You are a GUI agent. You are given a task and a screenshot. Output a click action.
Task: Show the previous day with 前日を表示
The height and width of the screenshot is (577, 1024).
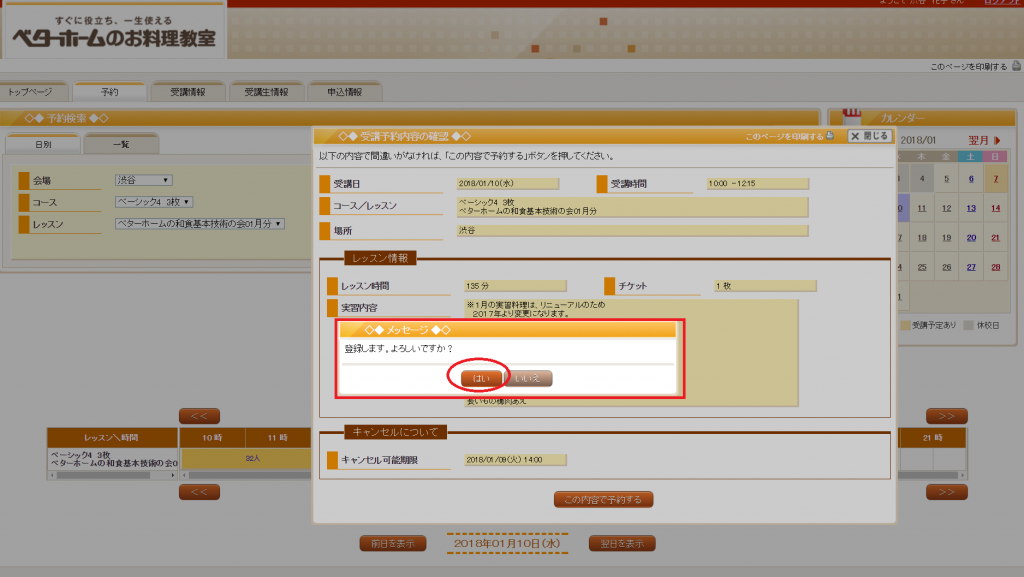click(x=392, y=544)
